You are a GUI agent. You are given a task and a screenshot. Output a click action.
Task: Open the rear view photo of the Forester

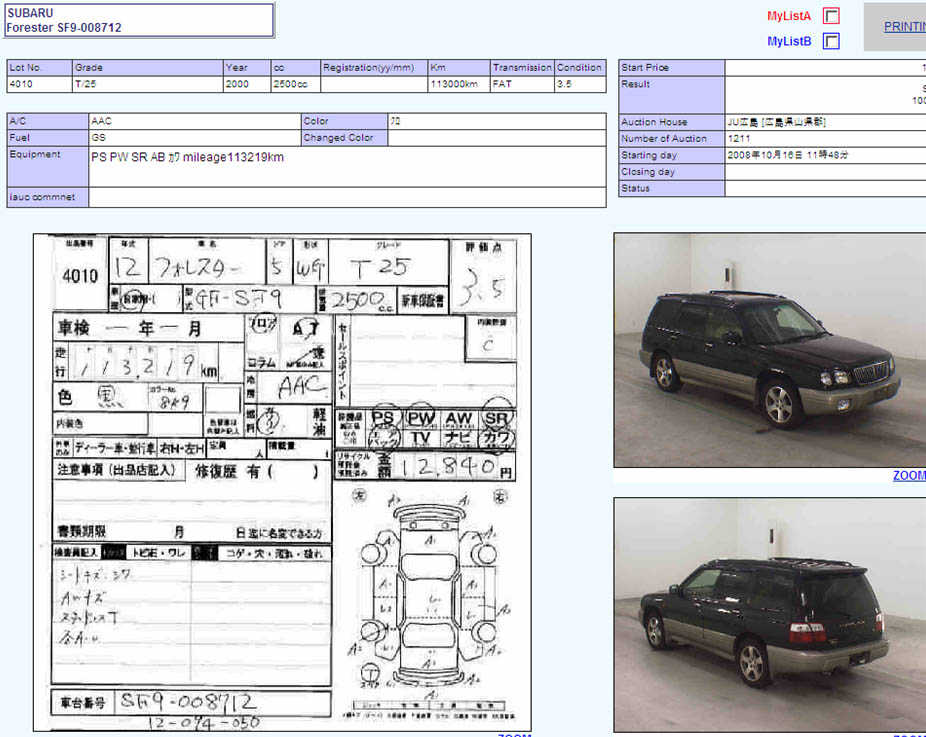point(770,615)
